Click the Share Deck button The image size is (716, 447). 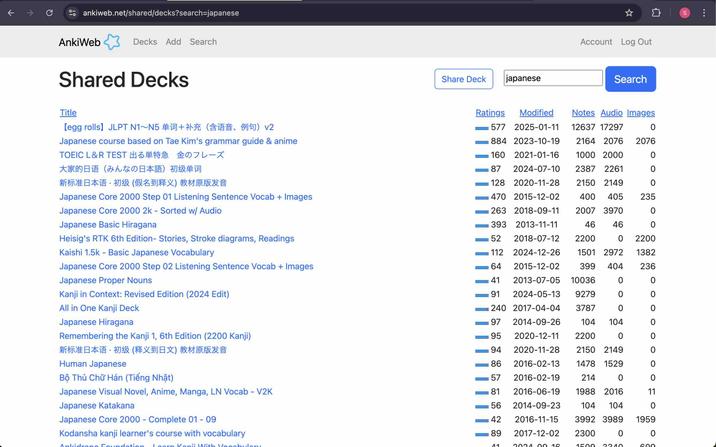point(463,79)
